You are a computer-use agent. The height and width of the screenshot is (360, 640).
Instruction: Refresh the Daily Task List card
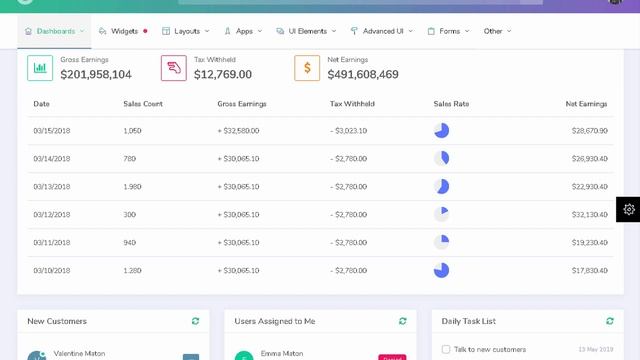coord(610,321)
